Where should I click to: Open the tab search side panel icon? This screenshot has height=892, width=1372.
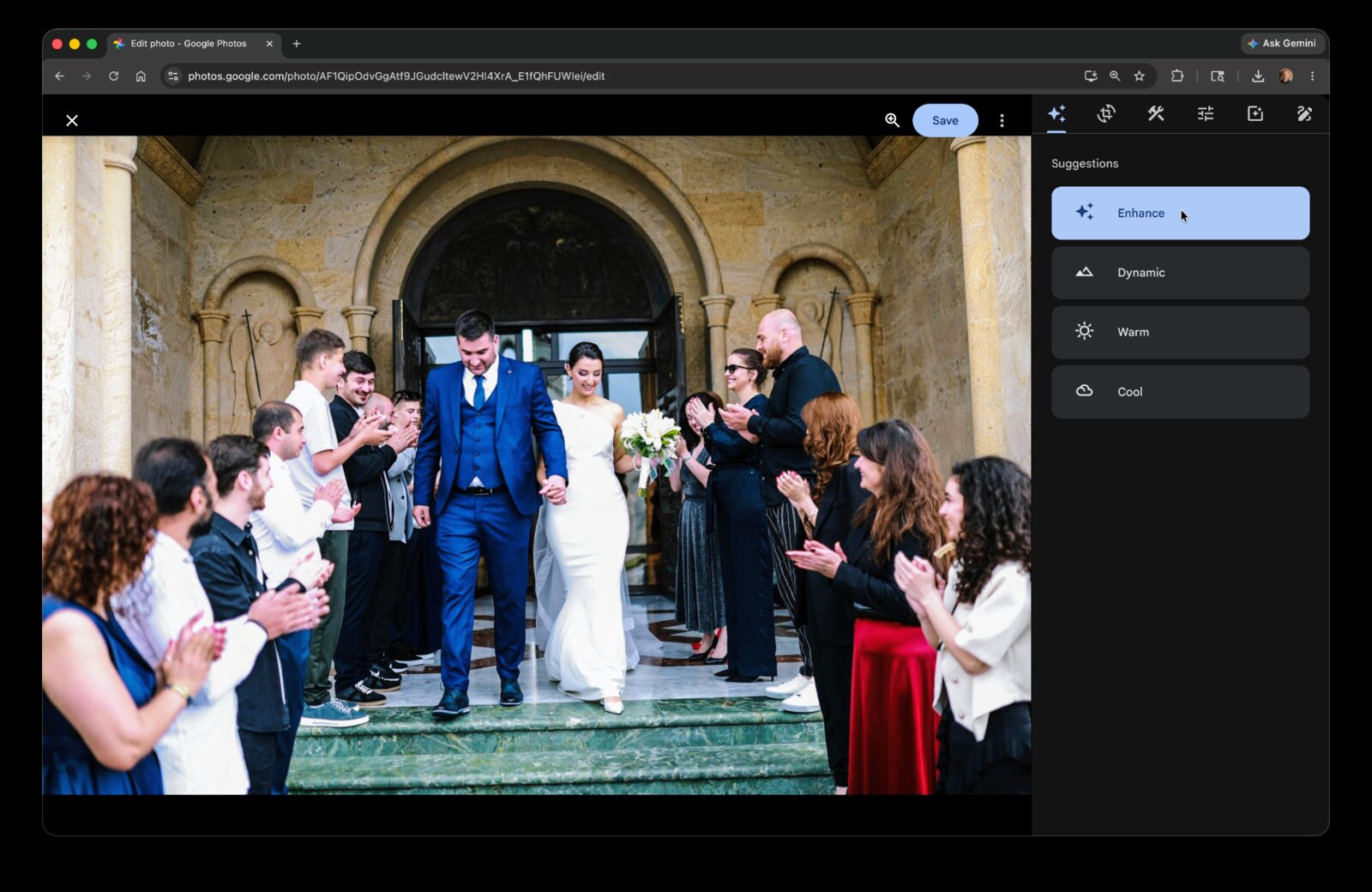coord(1217,76)
